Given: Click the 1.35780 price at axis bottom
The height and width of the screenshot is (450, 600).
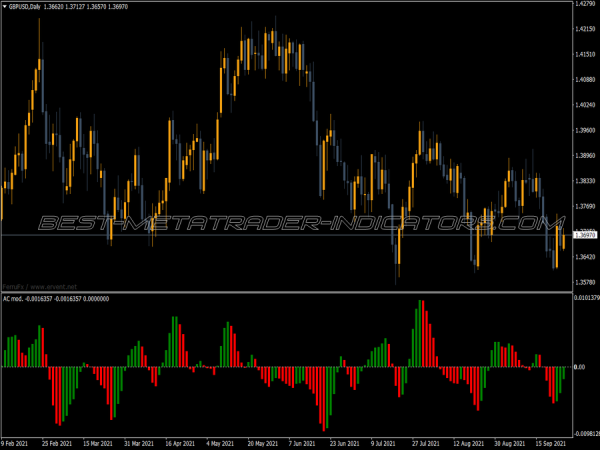Looking at the screenshot, I should 585,283.
